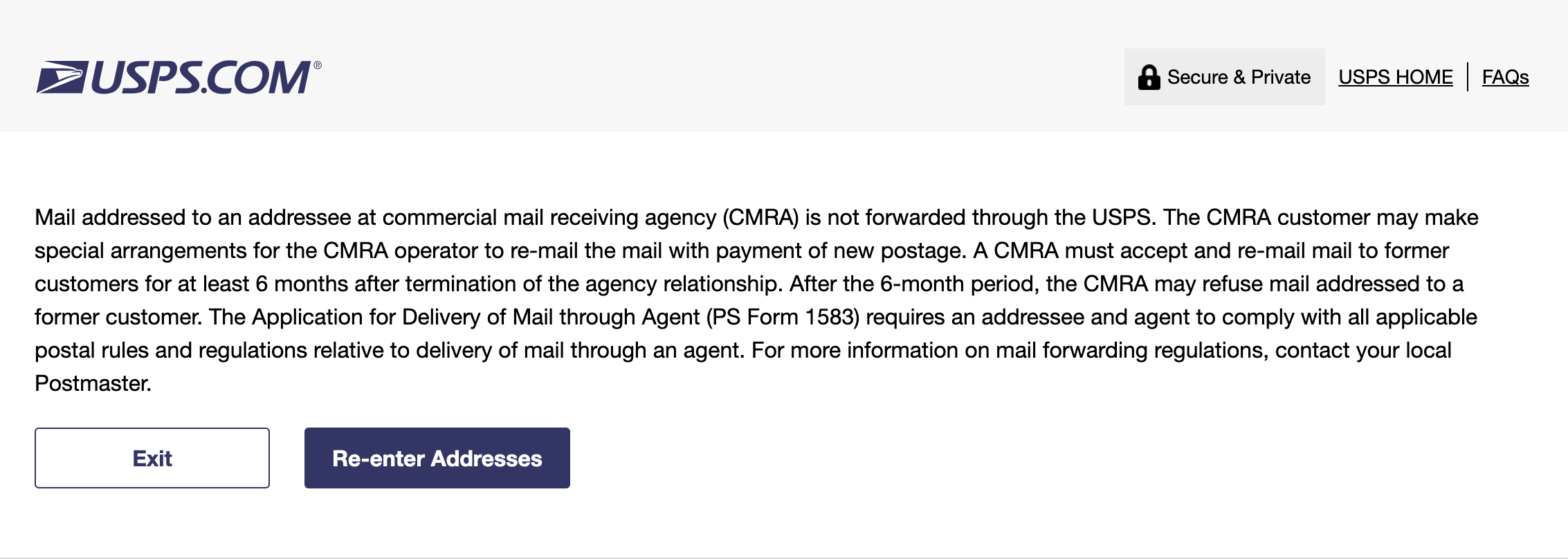Viewport: 1568px width, 559px height.
Task: Click the word Postmaster ending the paragraph
Action: [x=93, y=383]
